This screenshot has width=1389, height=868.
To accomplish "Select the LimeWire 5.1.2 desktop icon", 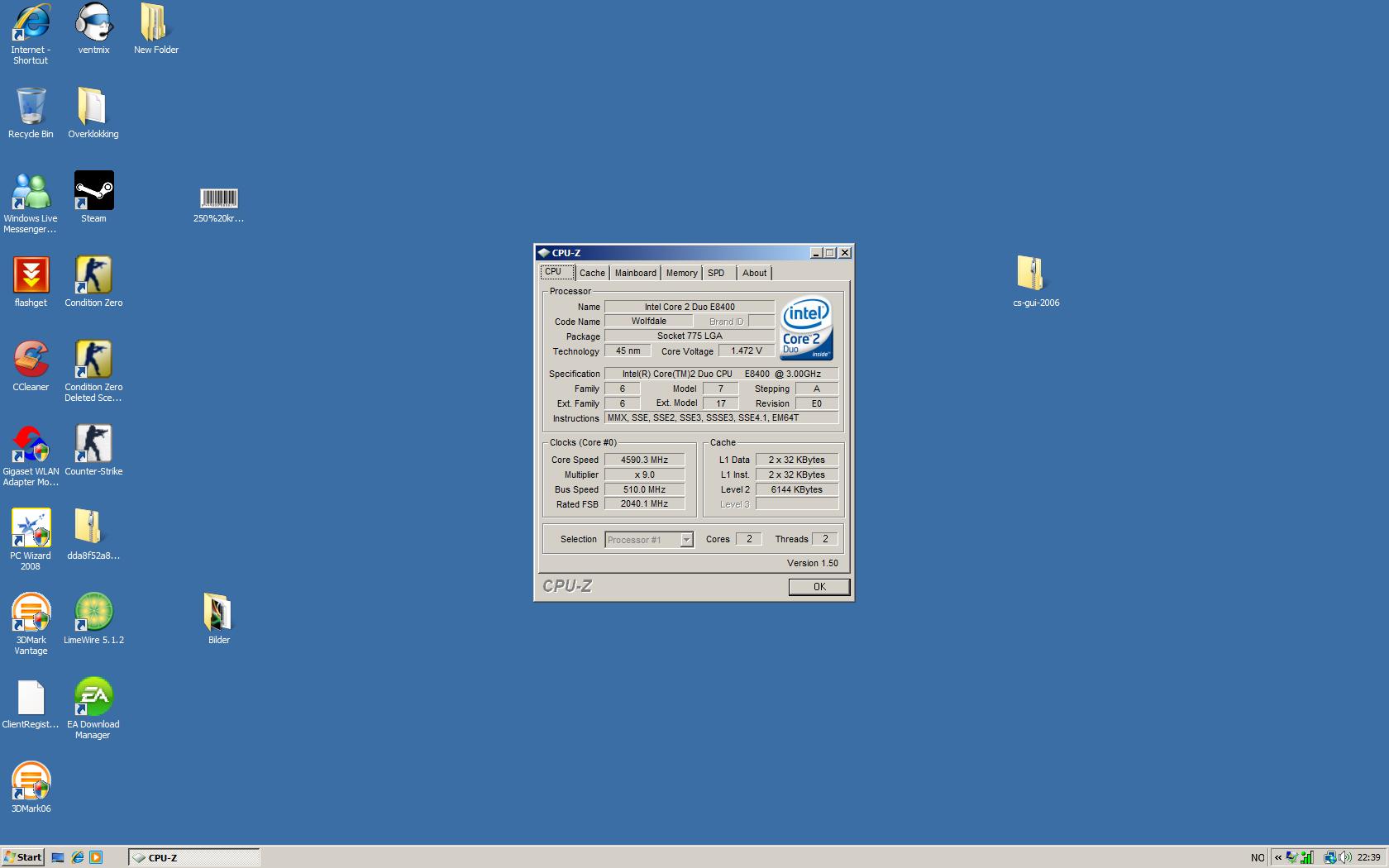I will click(x=93, y=618).
